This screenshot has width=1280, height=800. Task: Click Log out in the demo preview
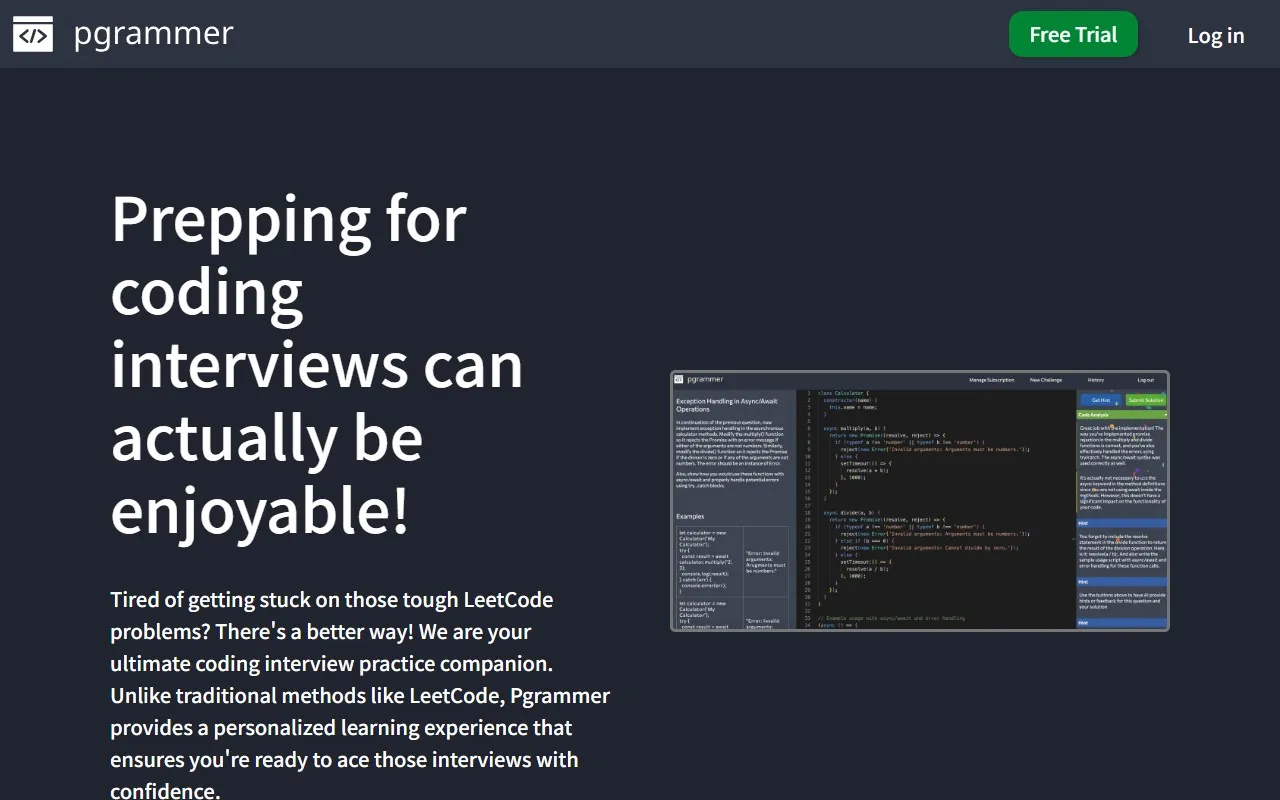(x=1145, y=380)
